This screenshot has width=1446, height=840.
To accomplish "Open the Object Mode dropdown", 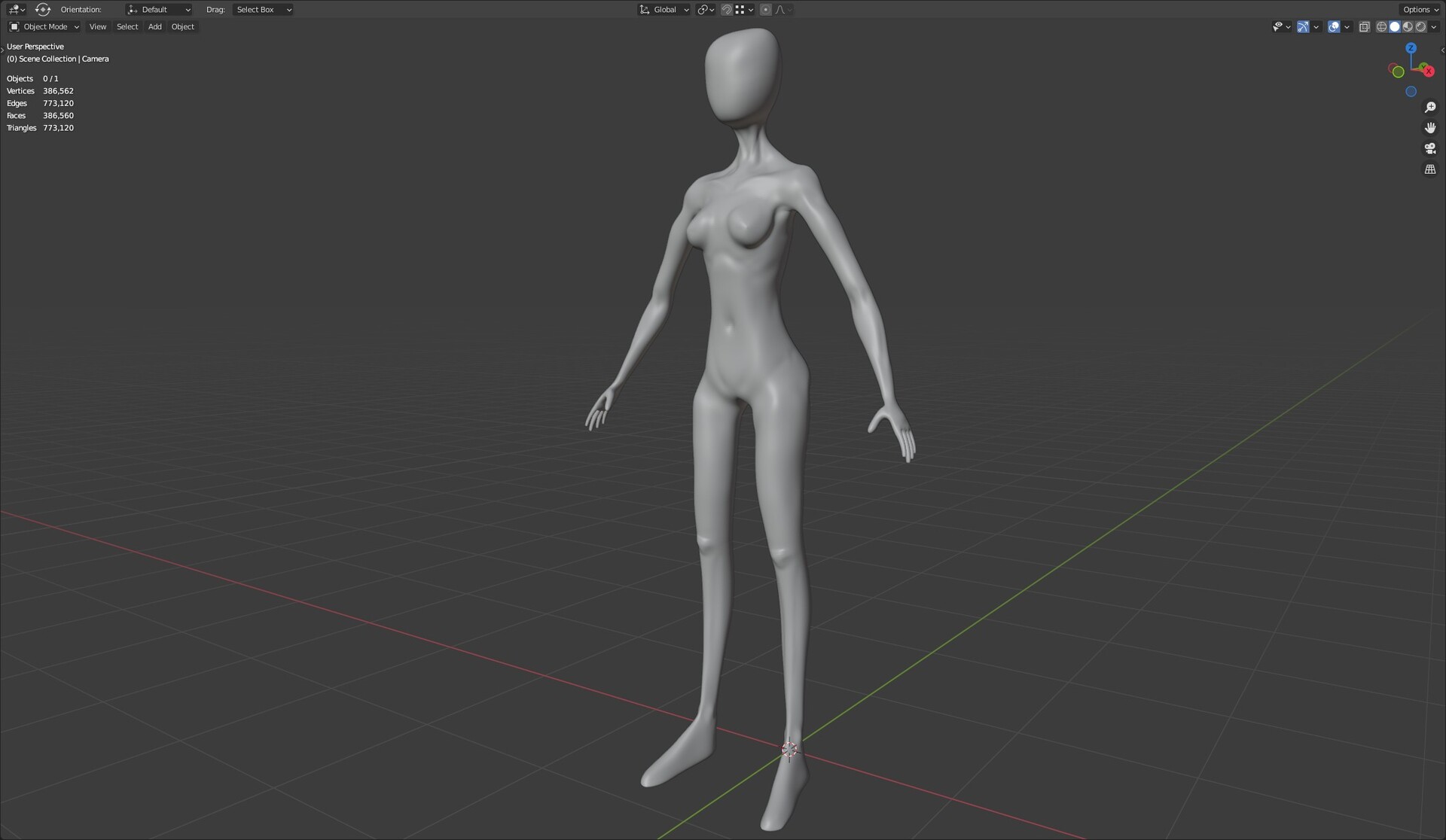I will click(x=44, y=27).
